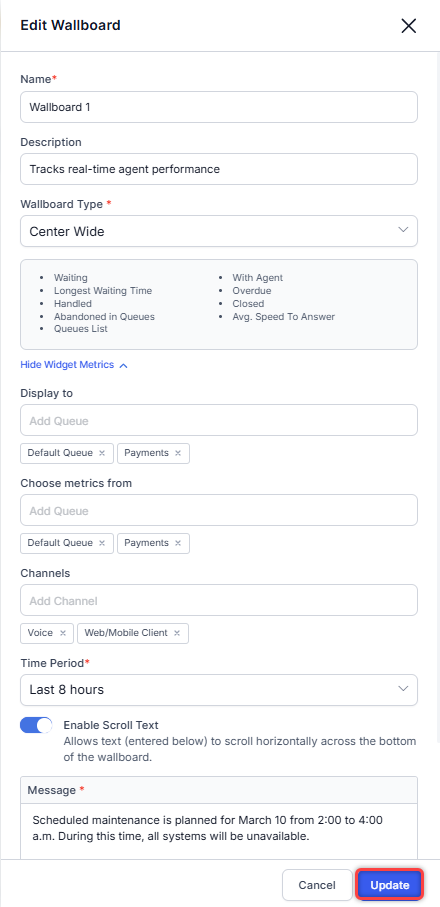Image resolution: width=440 pixels, height=907 pixels.
Task: Focus the Name input field
Action: [x=219, y=106]
